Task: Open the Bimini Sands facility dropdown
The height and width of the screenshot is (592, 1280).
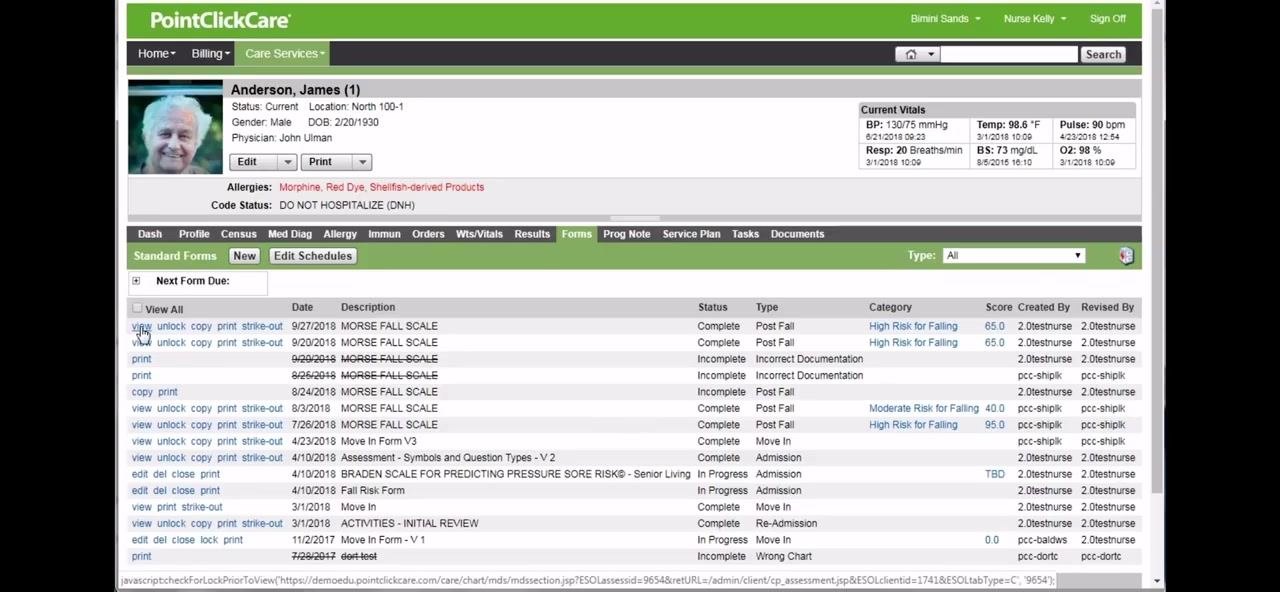Action: point(945,19)
